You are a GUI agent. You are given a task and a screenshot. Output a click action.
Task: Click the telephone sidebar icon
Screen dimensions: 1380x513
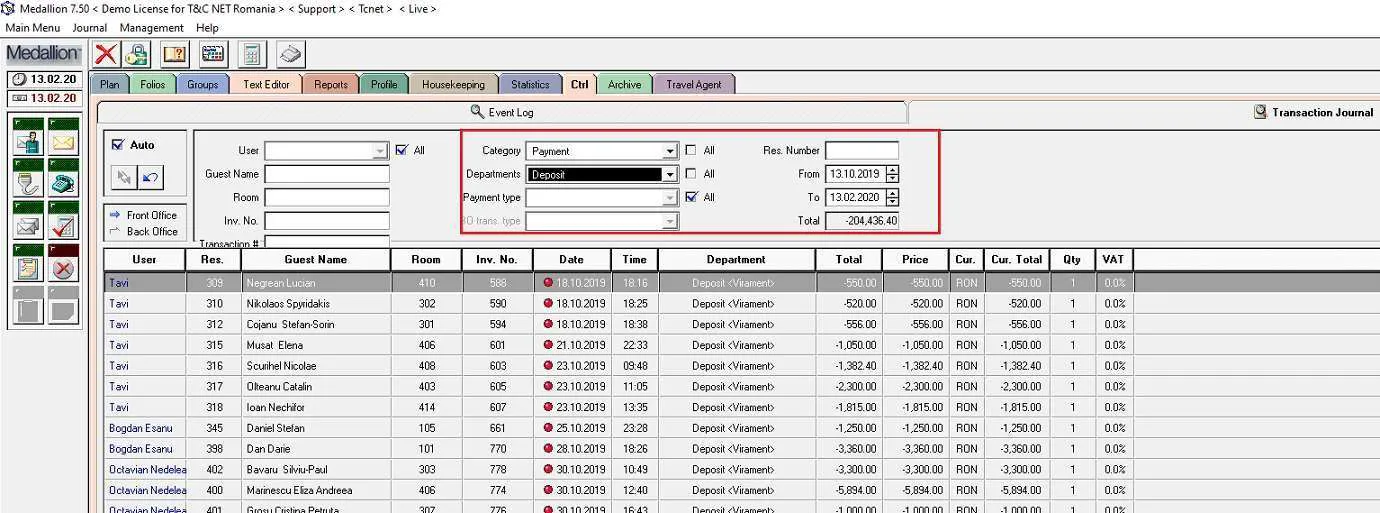63,181
